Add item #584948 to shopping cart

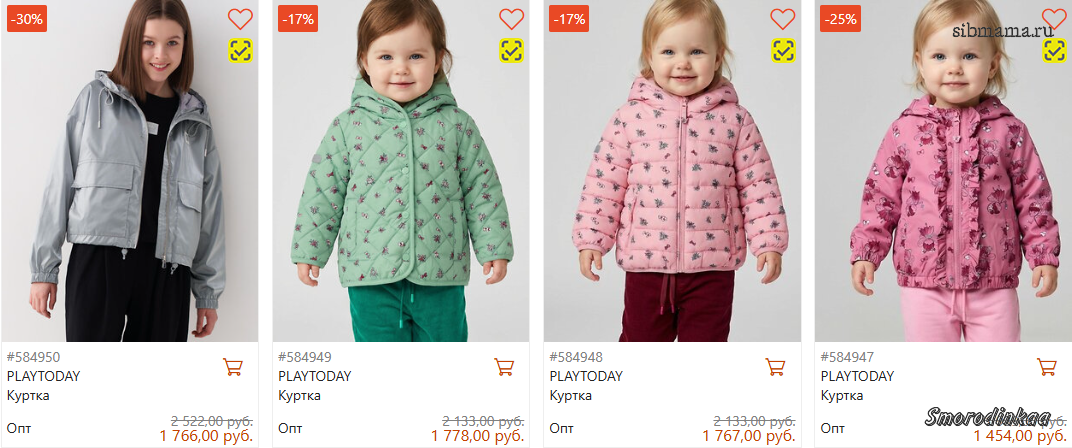(775, 367)
